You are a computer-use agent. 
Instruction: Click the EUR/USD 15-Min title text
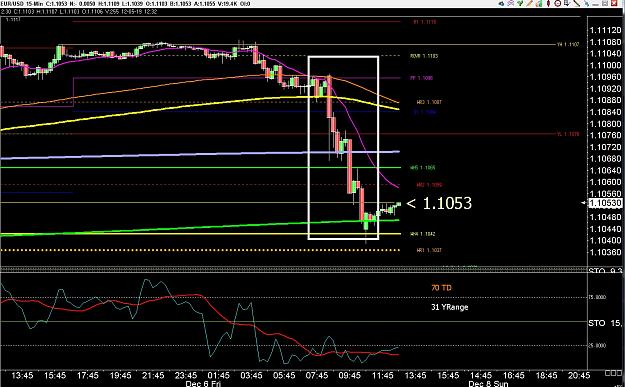point(22,4)
